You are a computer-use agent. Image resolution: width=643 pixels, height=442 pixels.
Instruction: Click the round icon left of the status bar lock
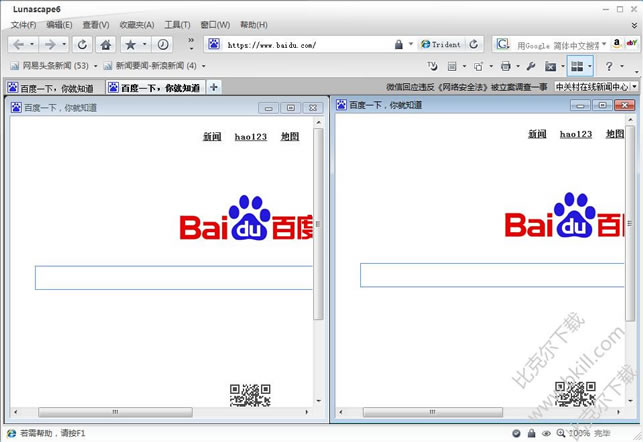coord(517,433)
